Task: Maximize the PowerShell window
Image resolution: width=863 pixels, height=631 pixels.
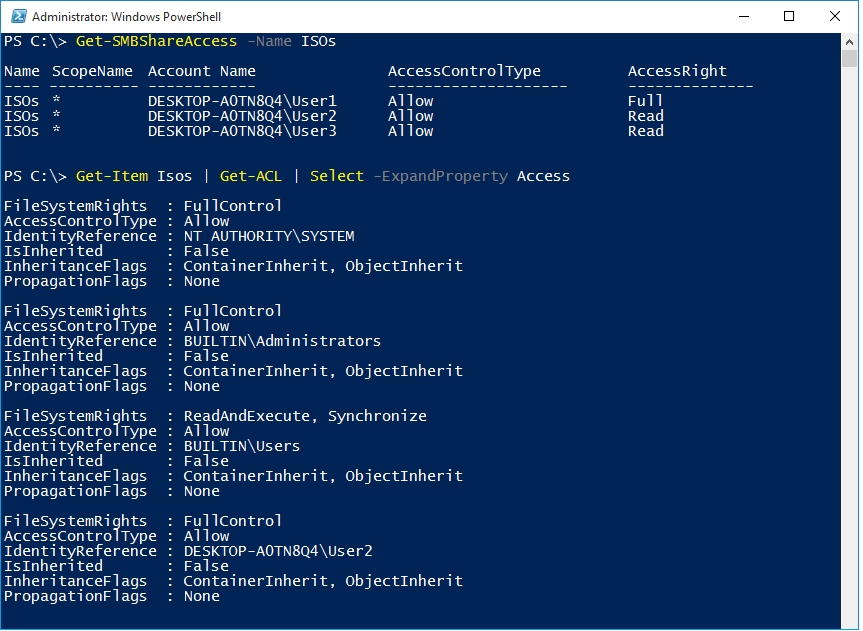Action: [789, 17]
